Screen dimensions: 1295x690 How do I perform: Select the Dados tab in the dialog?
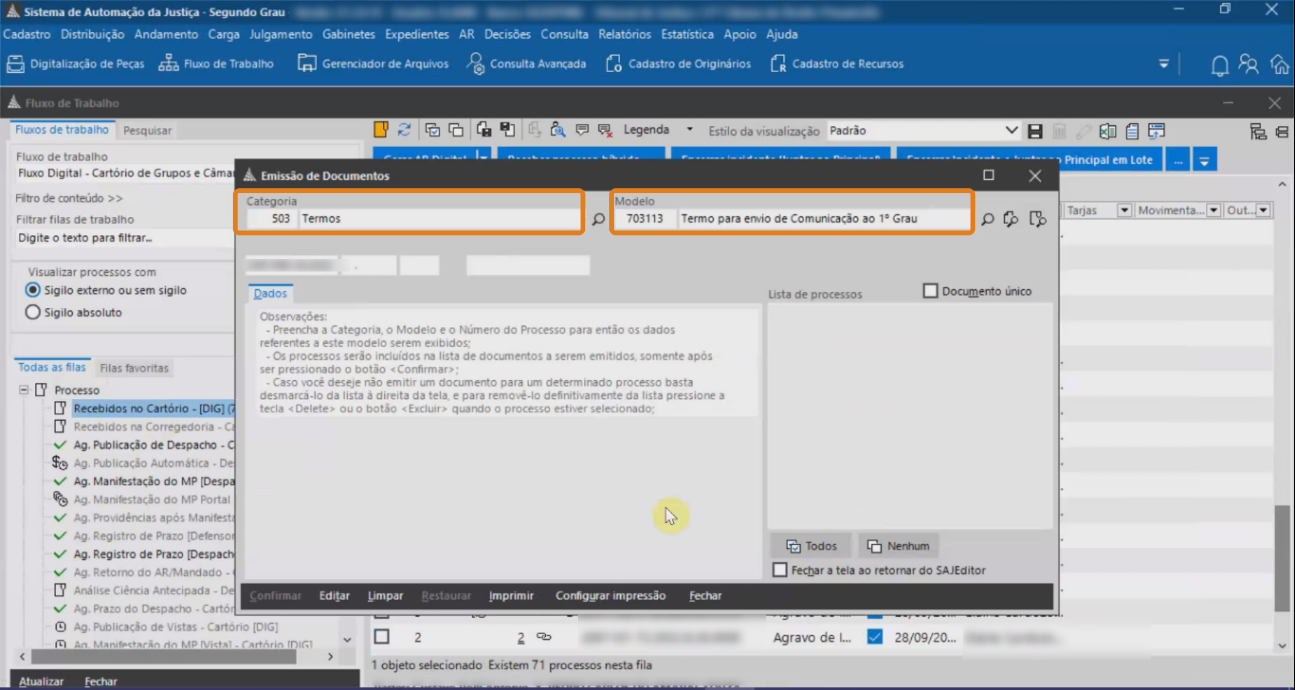[270, 293]
